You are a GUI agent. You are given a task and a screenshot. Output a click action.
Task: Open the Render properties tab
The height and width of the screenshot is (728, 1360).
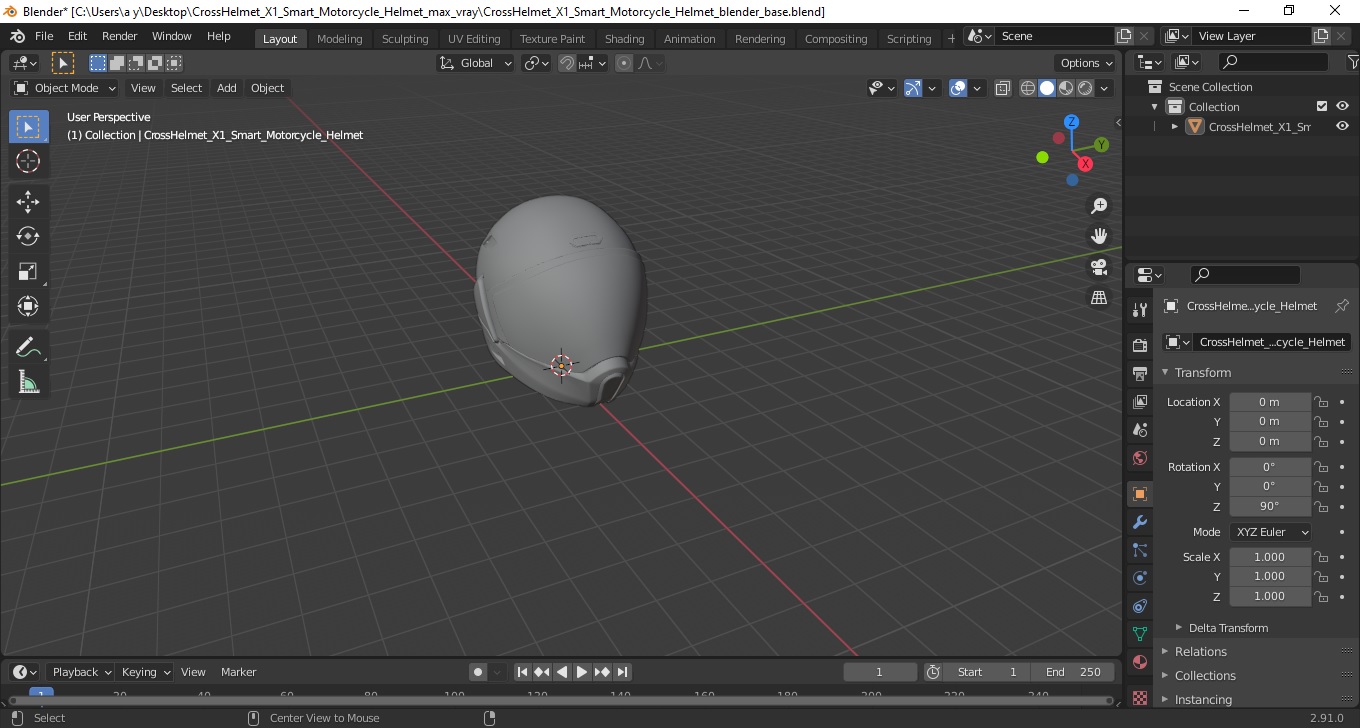click(1139, 346)
